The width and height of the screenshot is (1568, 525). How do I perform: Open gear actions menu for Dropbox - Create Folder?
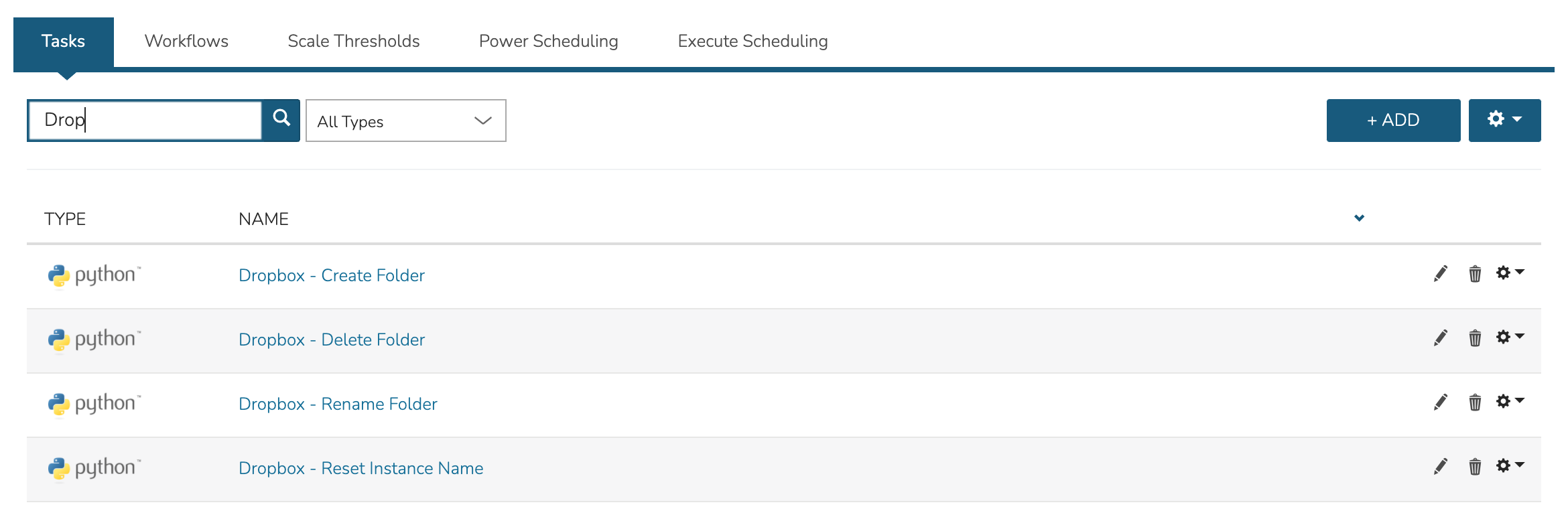[1510, 273]
